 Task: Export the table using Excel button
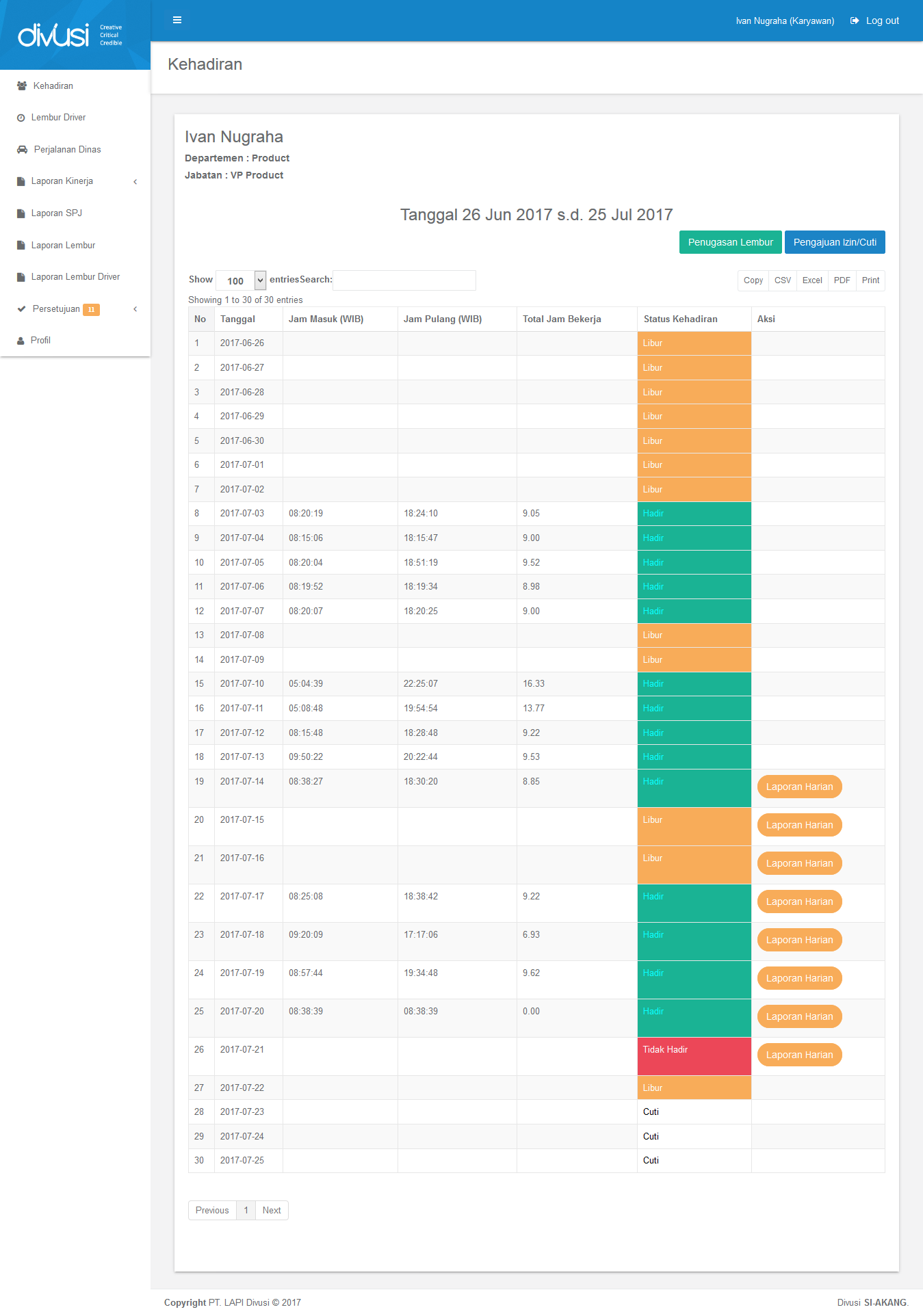(812, 280)
